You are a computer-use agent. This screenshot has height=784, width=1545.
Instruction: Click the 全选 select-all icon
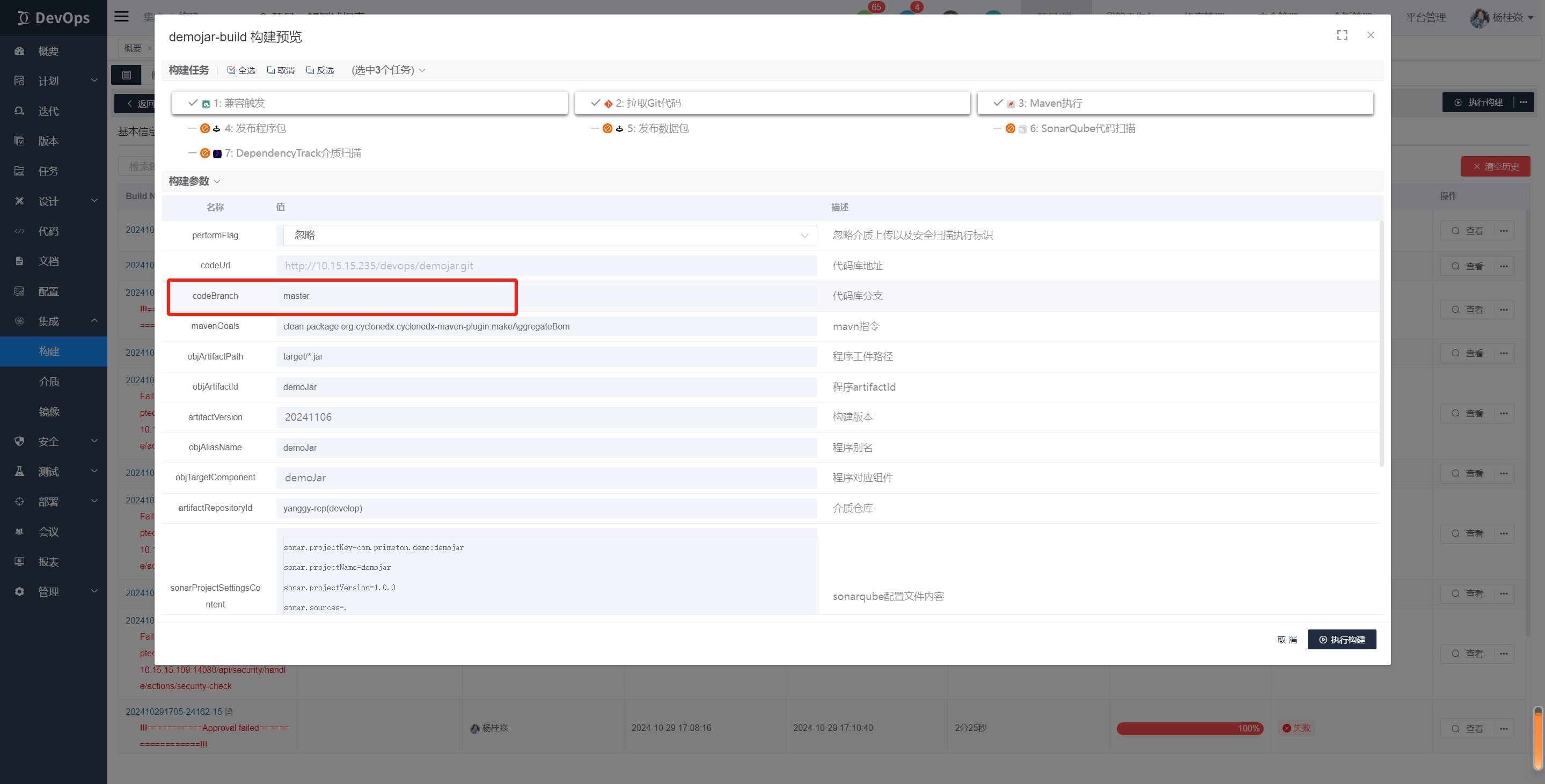[x=231, y=70]
